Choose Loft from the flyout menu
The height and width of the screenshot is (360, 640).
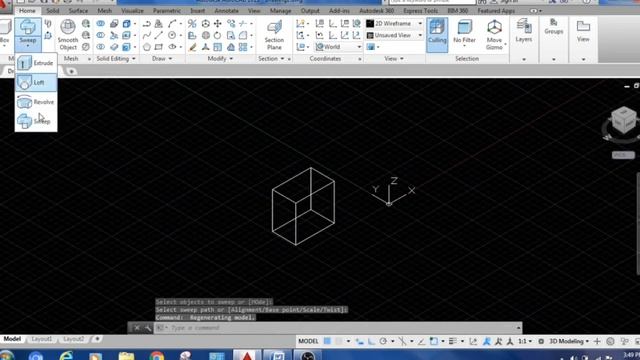(36, 82)
